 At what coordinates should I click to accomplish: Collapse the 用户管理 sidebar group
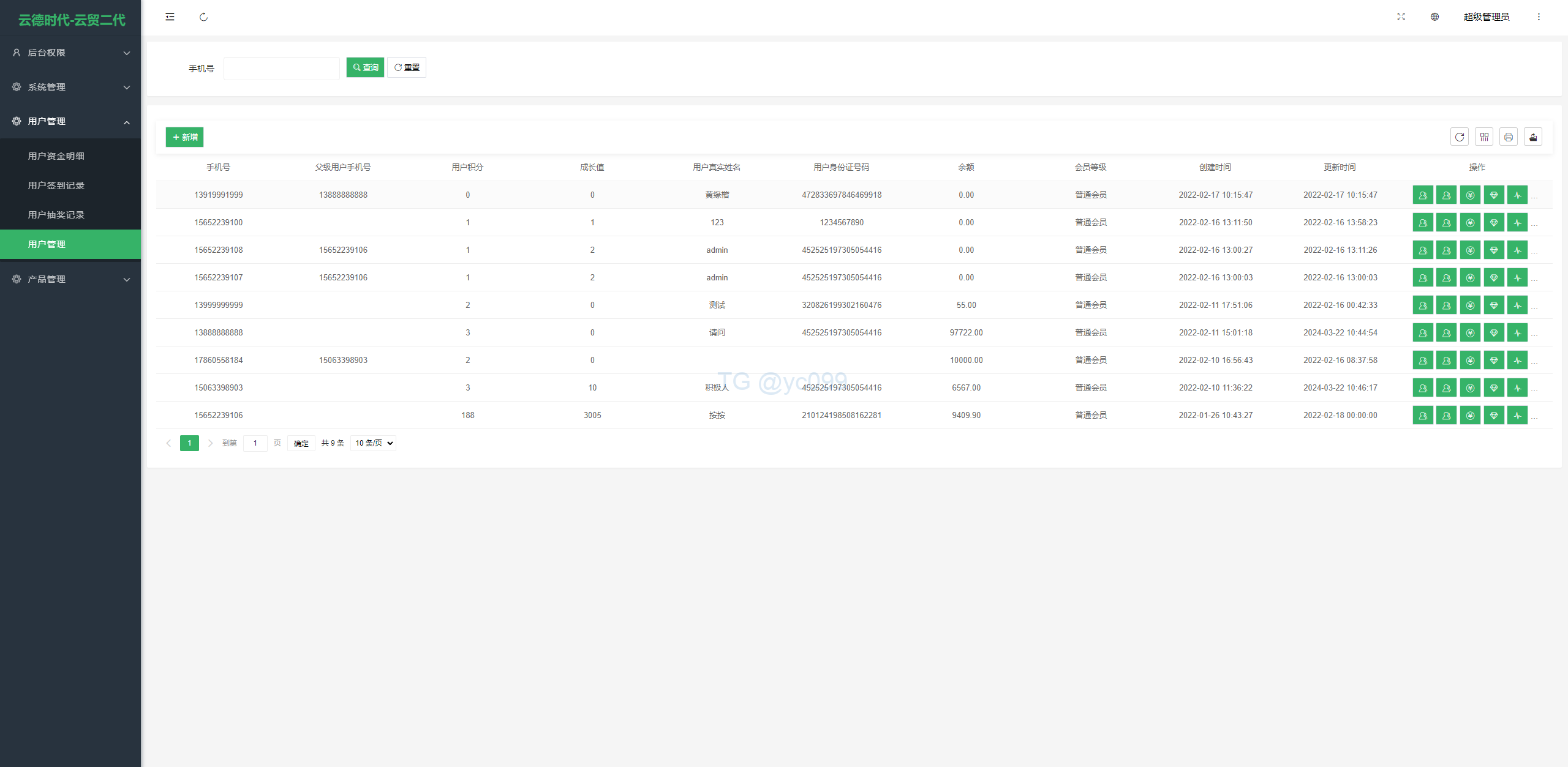click(x=70, y=121)
